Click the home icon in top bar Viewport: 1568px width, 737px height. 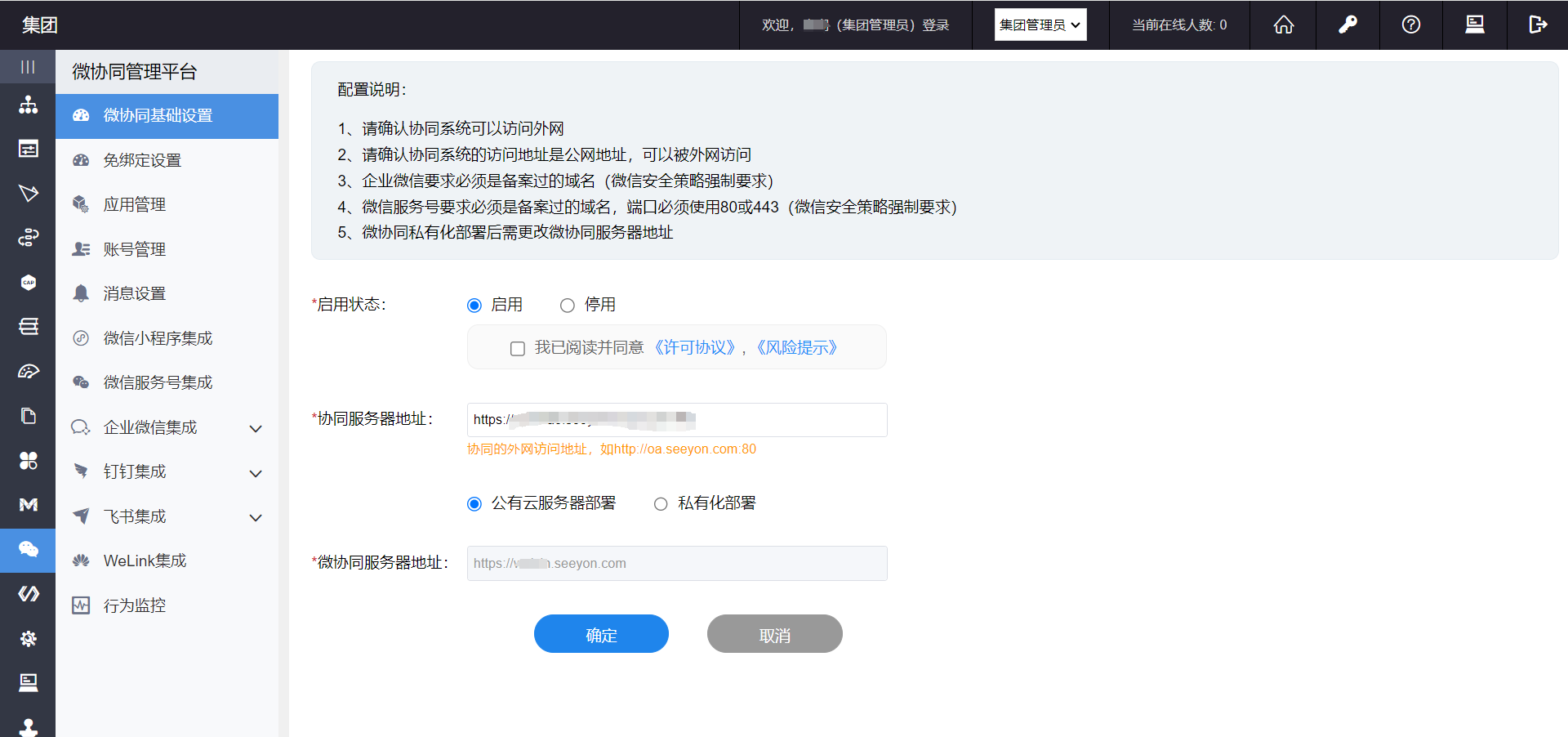pos(1283,25)
